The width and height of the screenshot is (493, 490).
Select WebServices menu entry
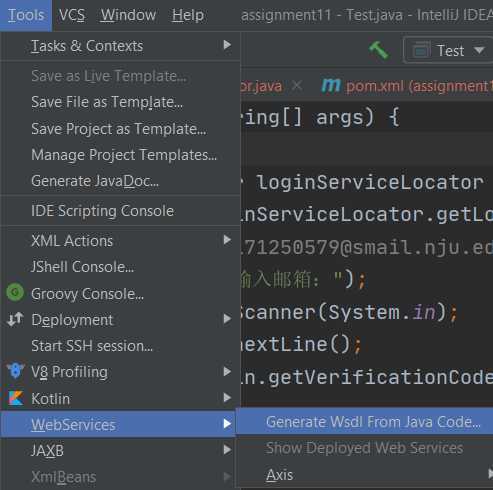tap(118, 424)
